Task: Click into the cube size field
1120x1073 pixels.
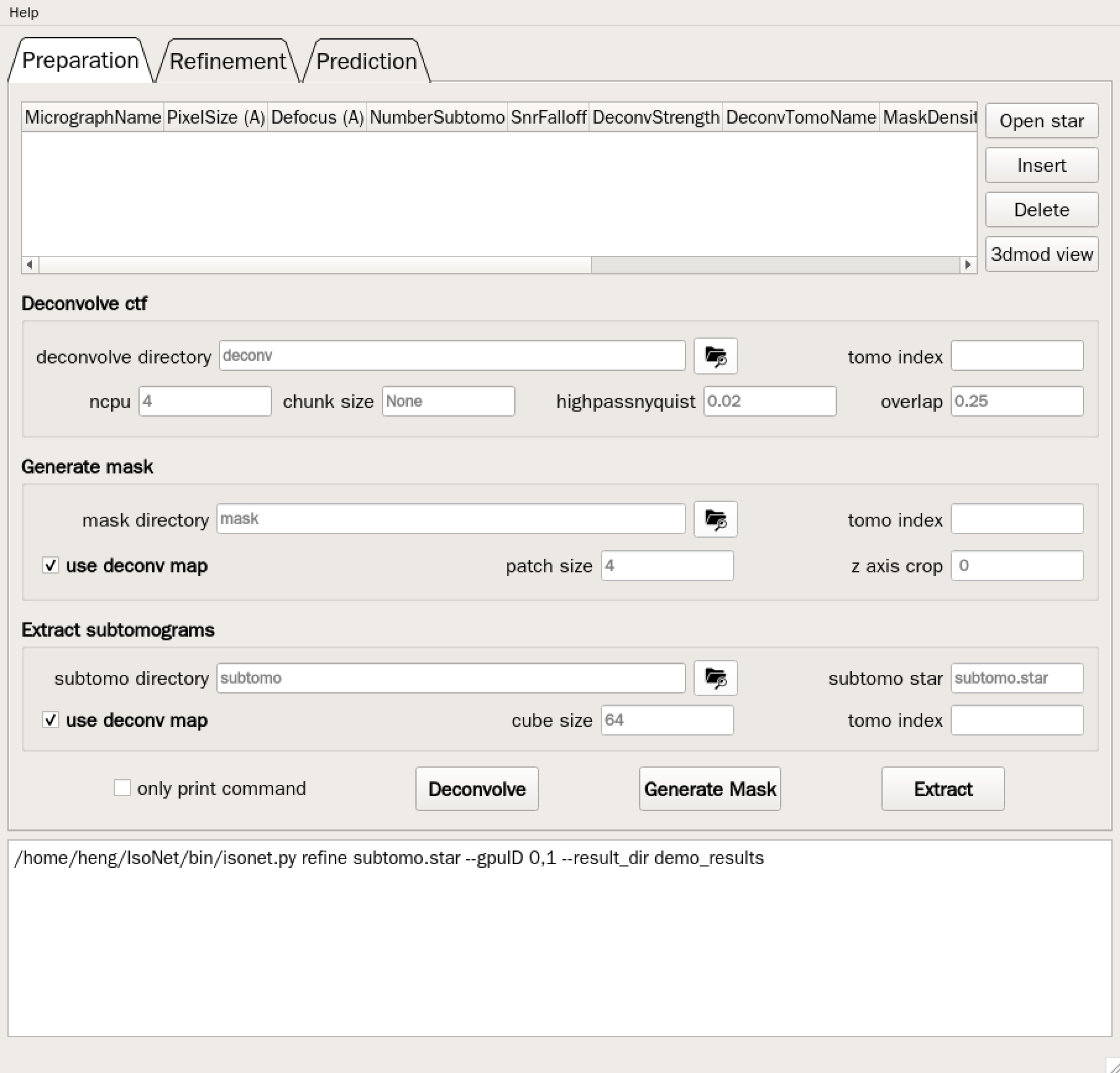Action: 667,720
